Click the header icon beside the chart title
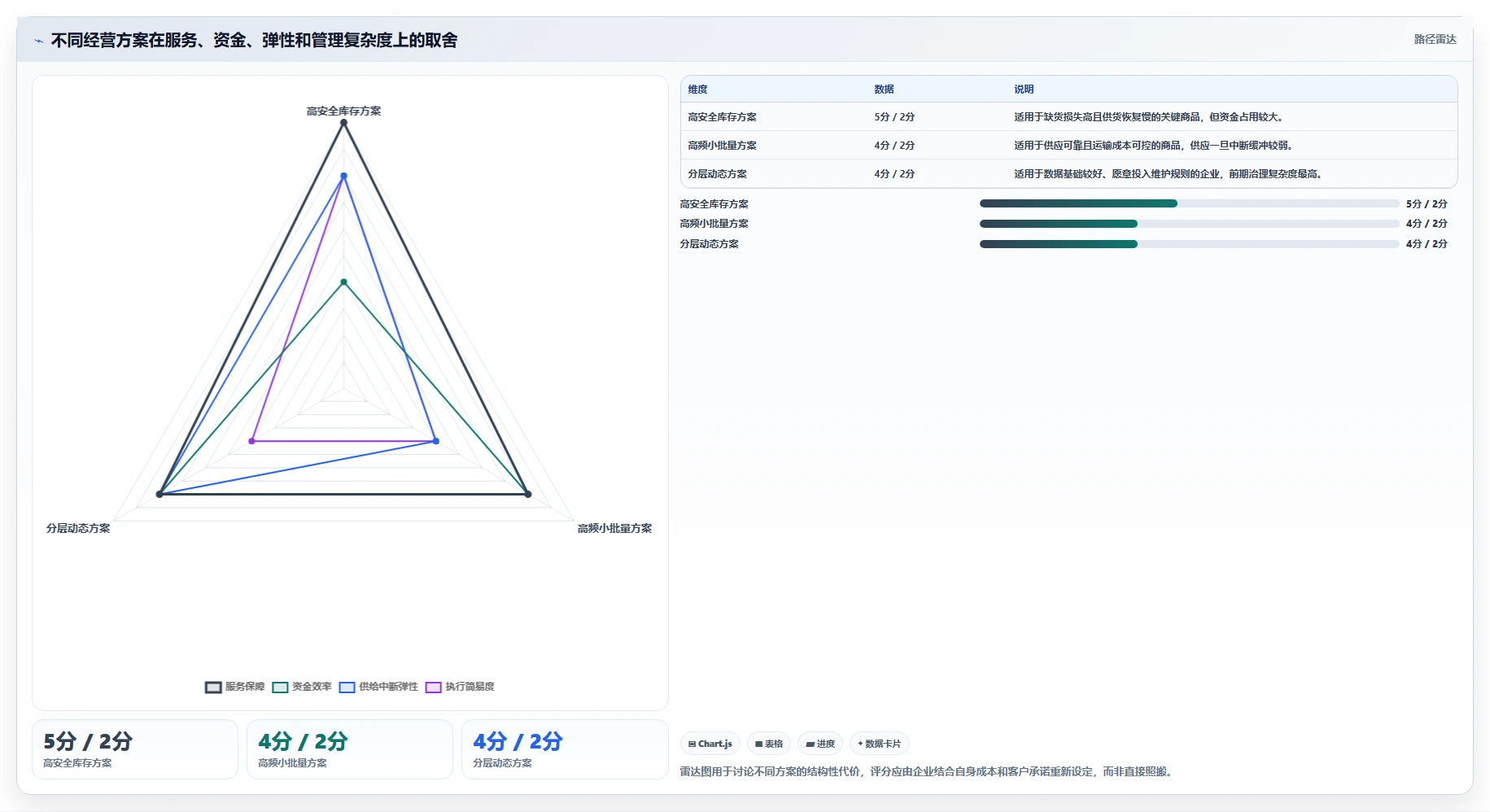 (38, 41)
